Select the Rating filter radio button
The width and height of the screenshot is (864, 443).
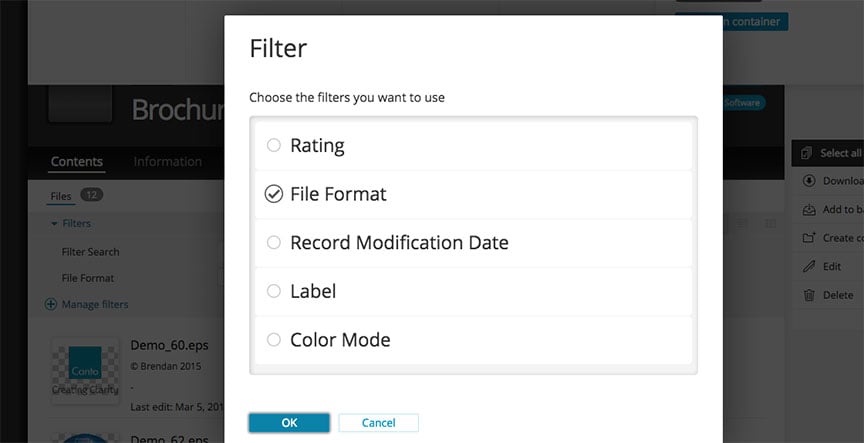tap(274, 145)
